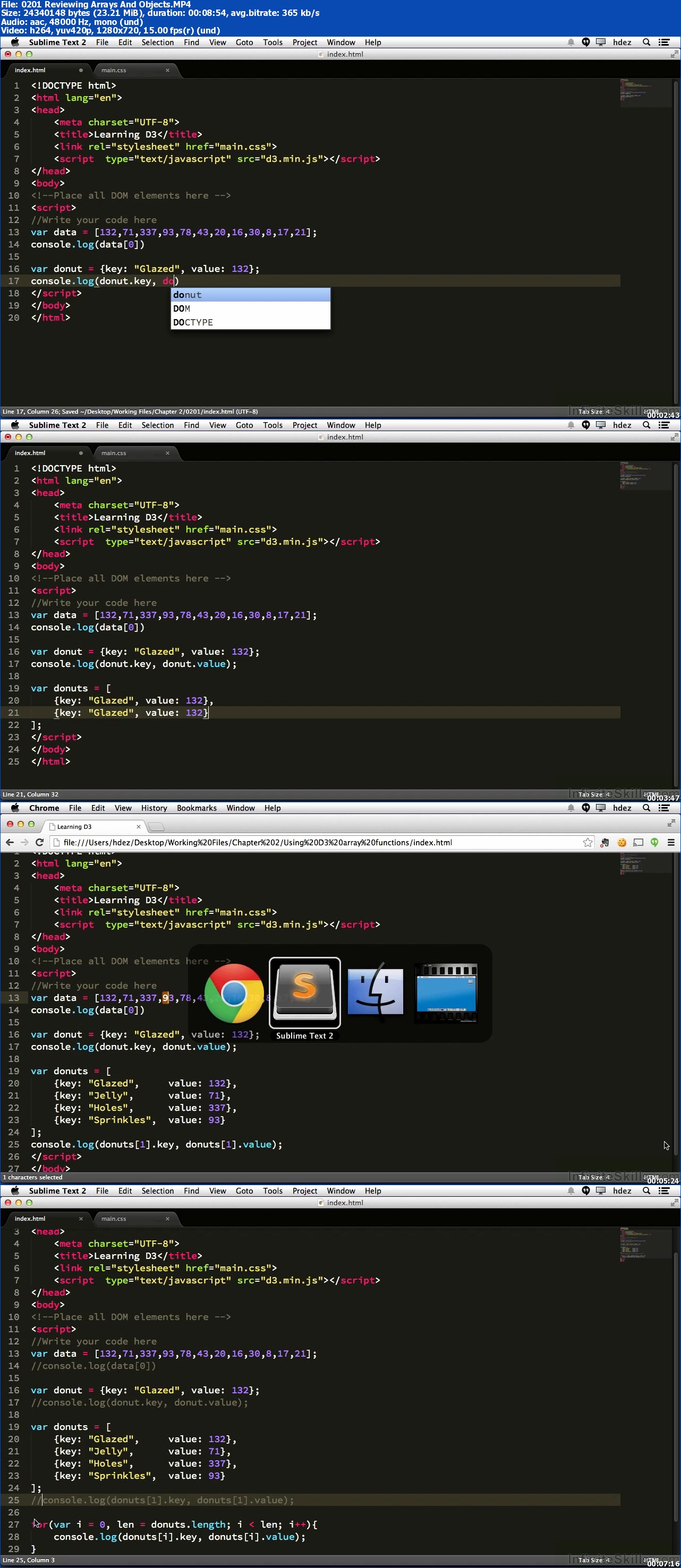
Task: Click Chrome's forward arrow button
Action: coord(24,843)
